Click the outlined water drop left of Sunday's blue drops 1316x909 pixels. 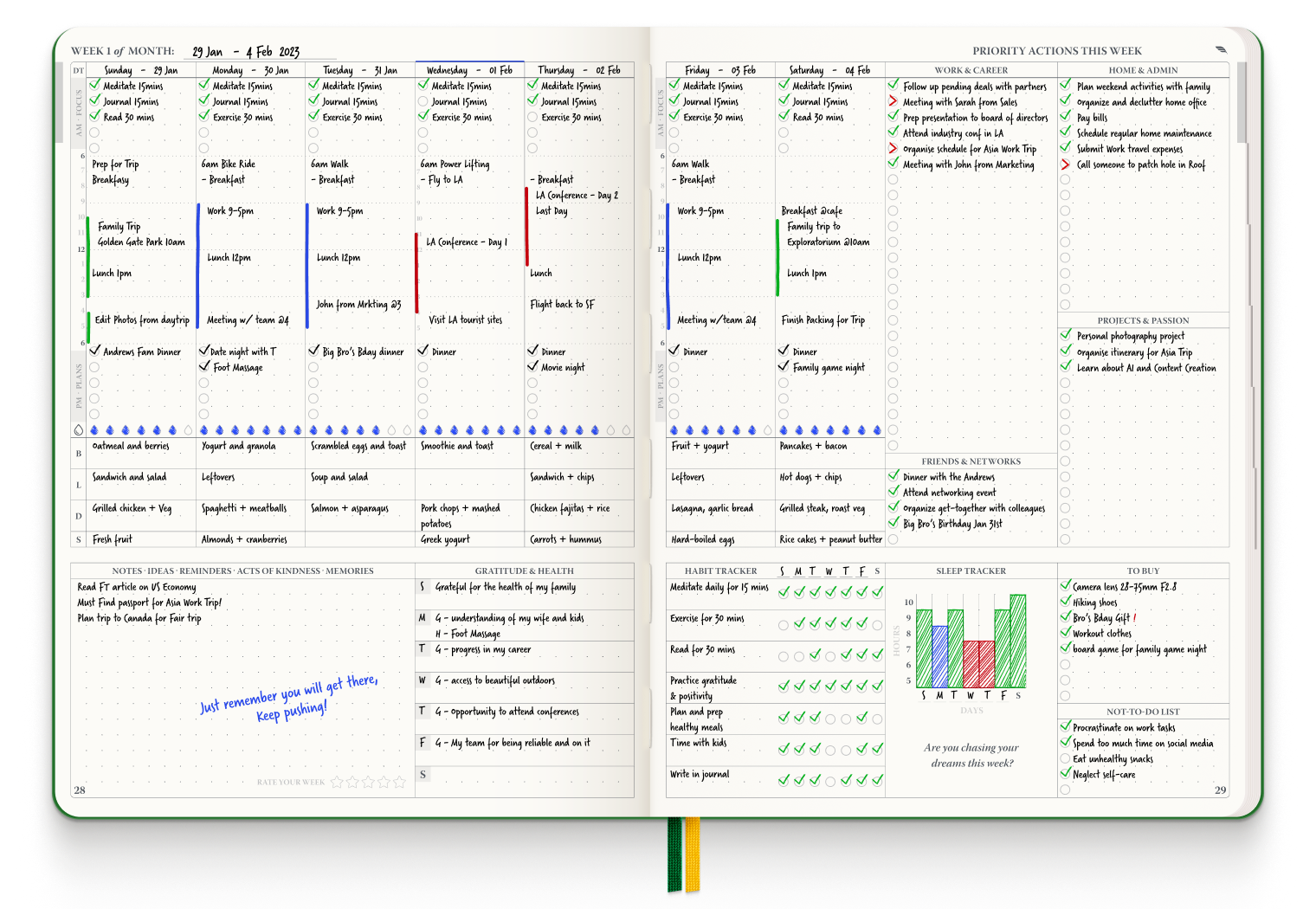[x=79, y=429]
